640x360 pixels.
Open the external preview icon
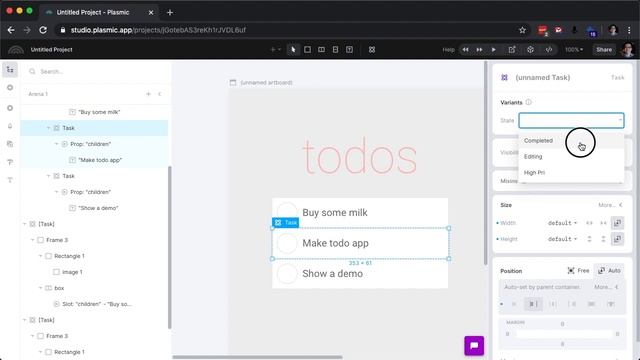pyautogui.click(x=512, y=50)
